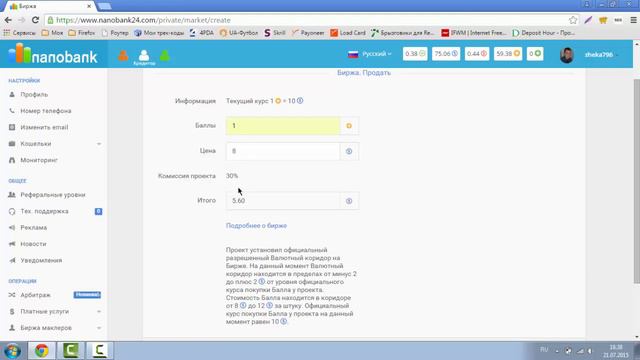Click the 75.06 balance box
The height and width of the screenshot is (360, 640).
coord(445,53)
